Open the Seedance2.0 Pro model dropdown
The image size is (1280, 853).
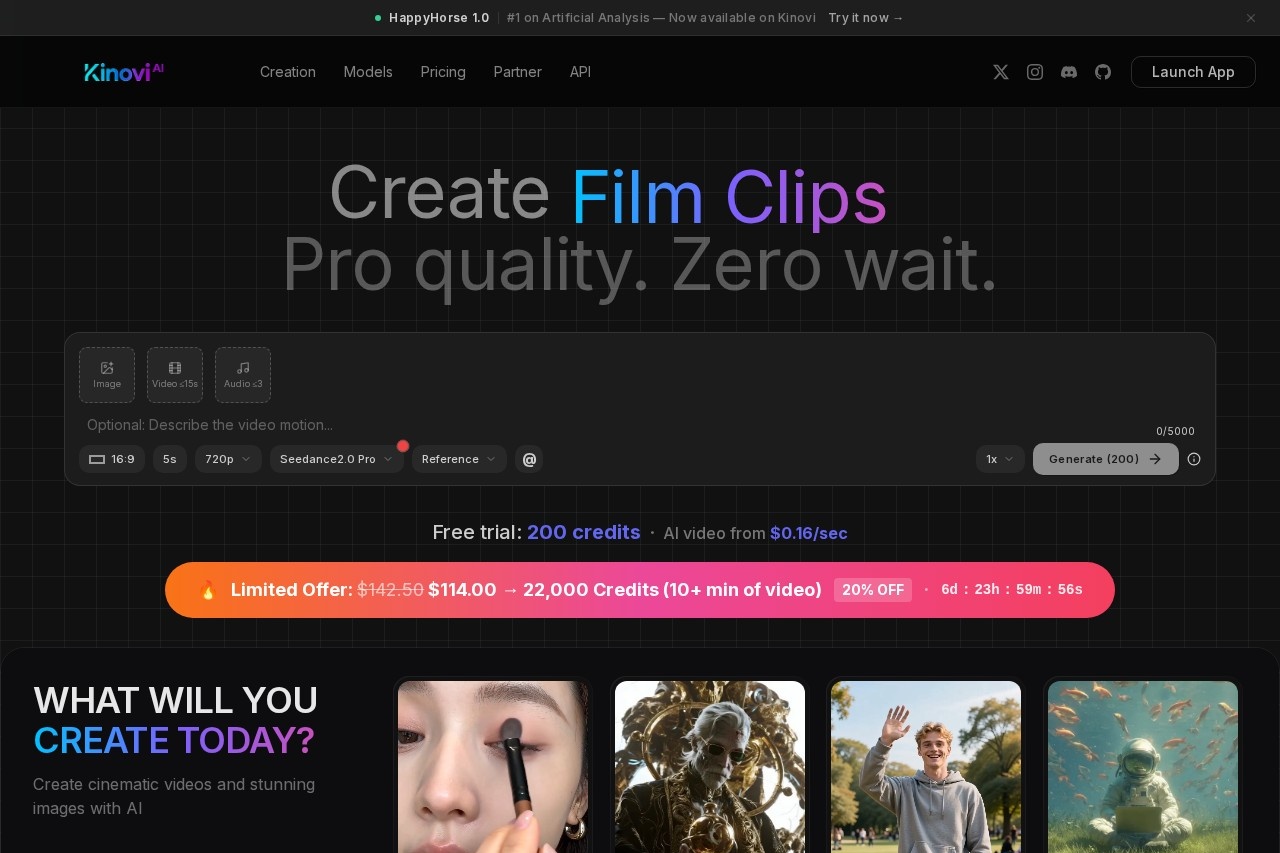coord(337,459)
